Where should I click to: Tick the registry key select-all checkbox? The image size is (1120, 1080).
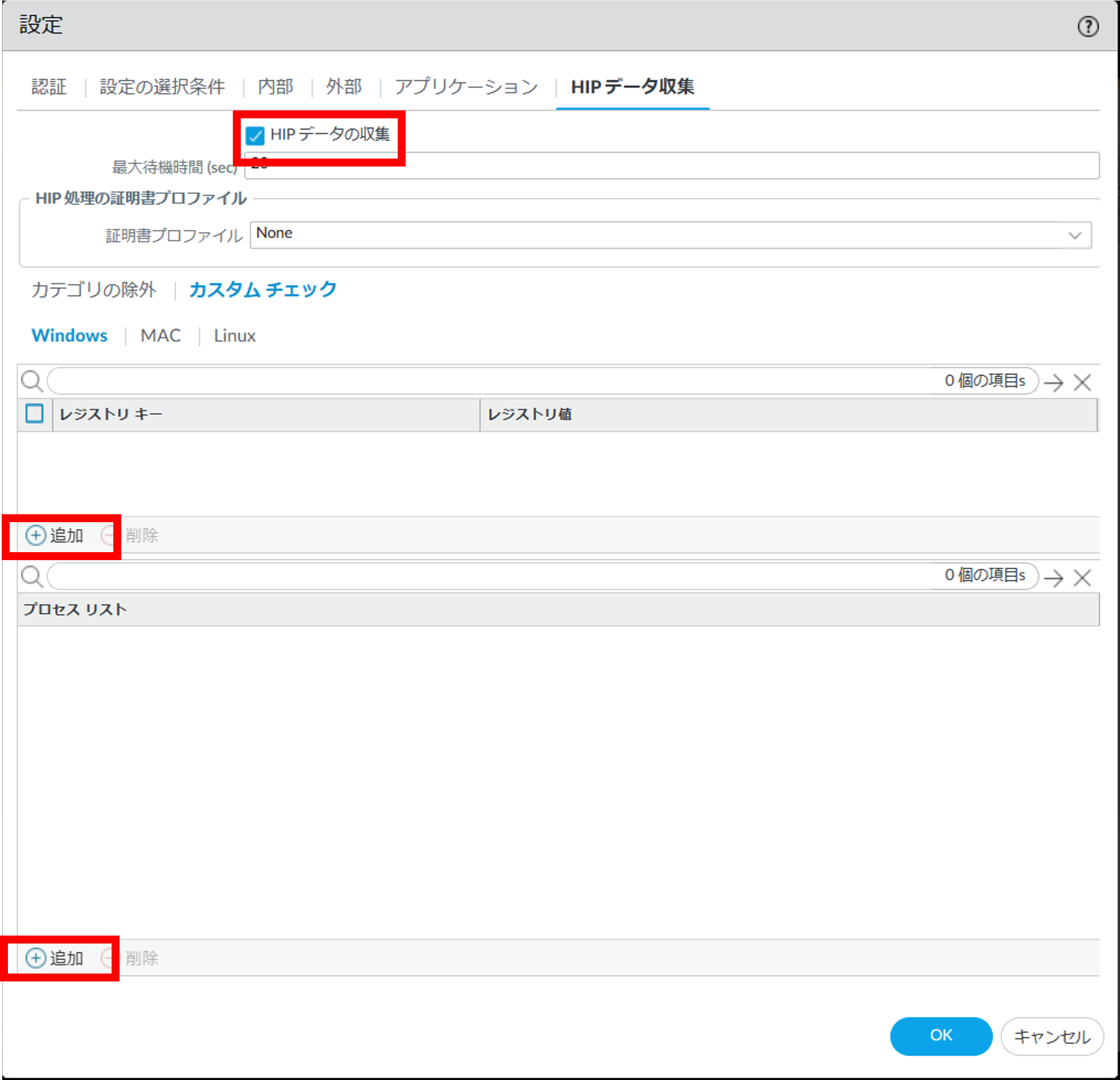click(x=35, y=413)
